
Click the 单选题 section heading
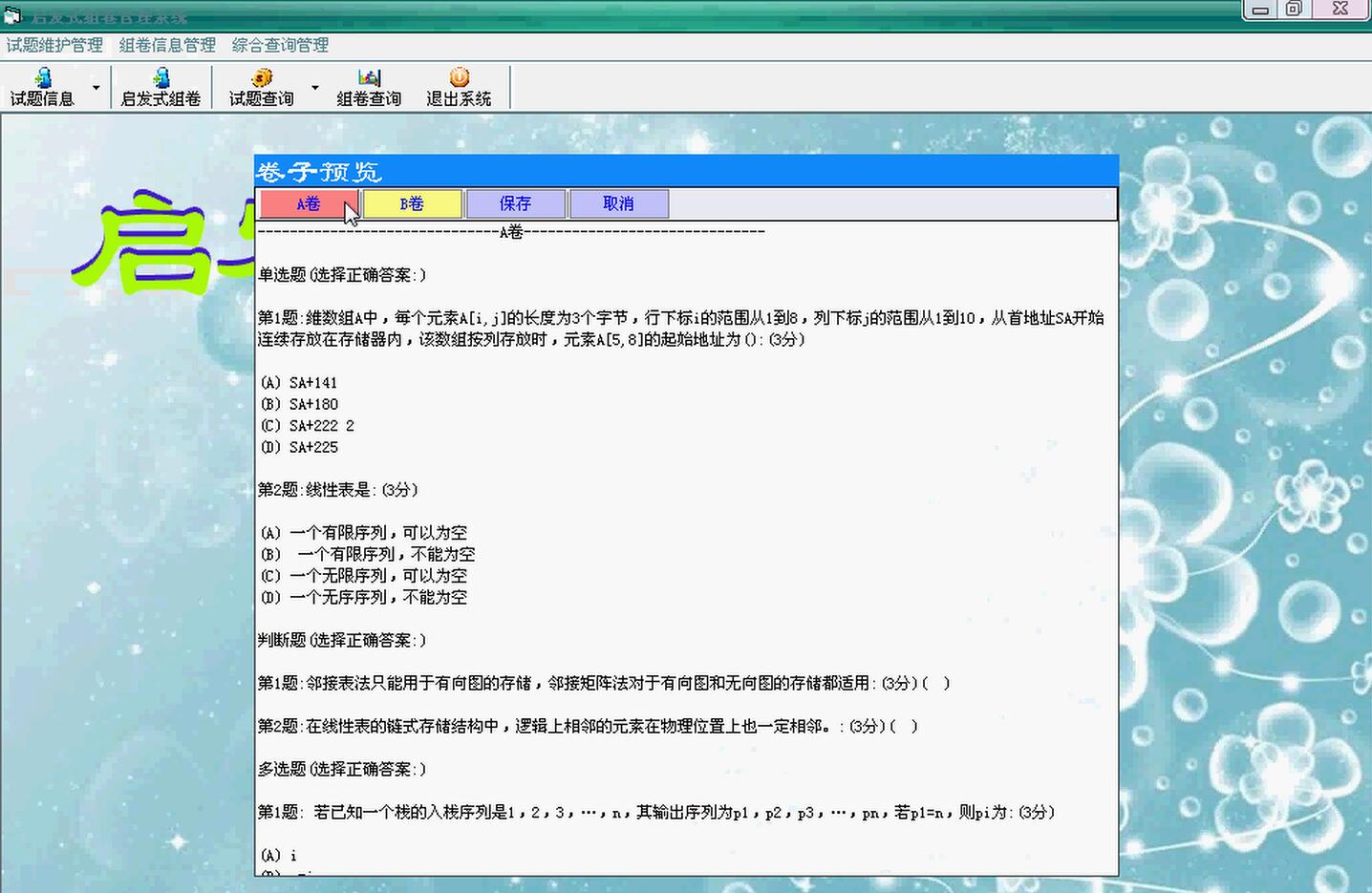coord(342,275)
